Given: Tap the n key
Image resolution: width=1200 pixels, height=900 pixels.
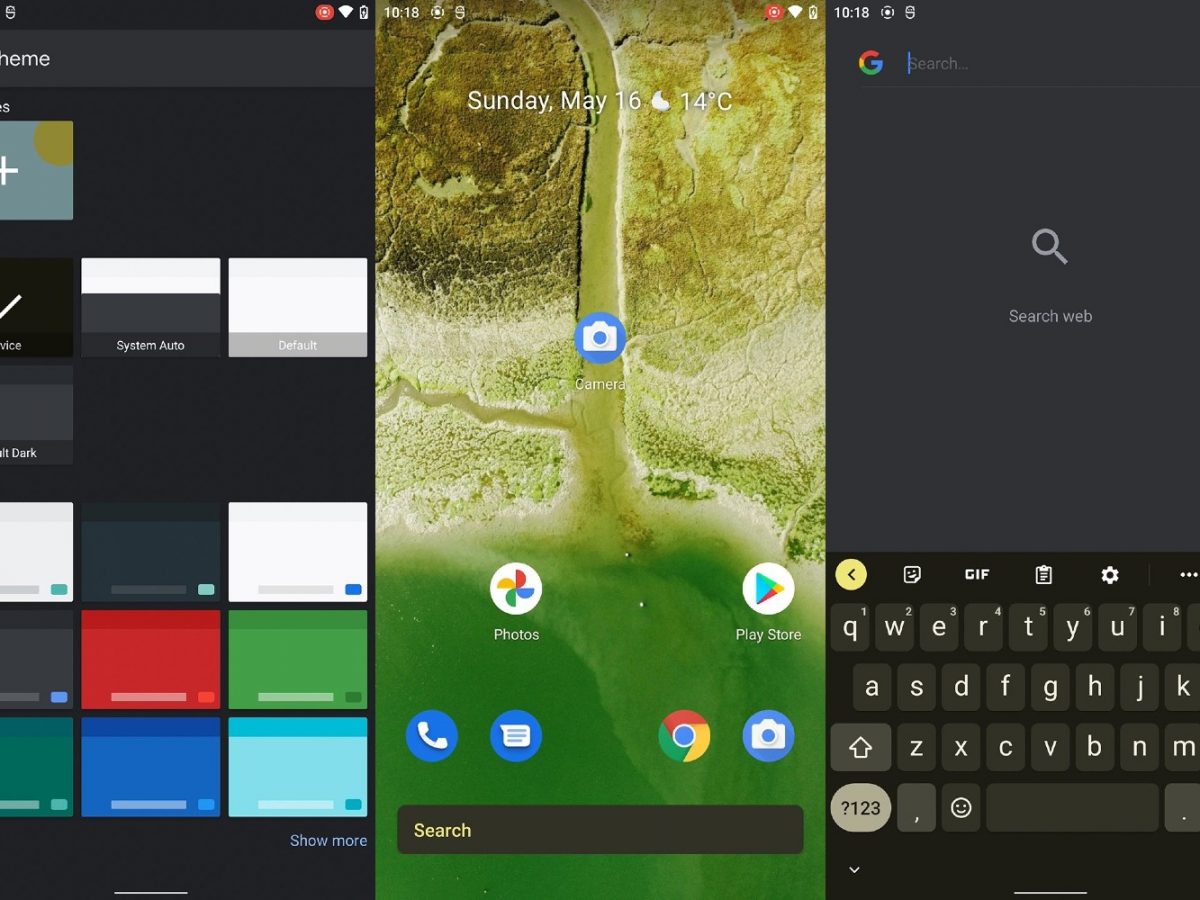Looking at the screenshot, I should point(1139,747).
